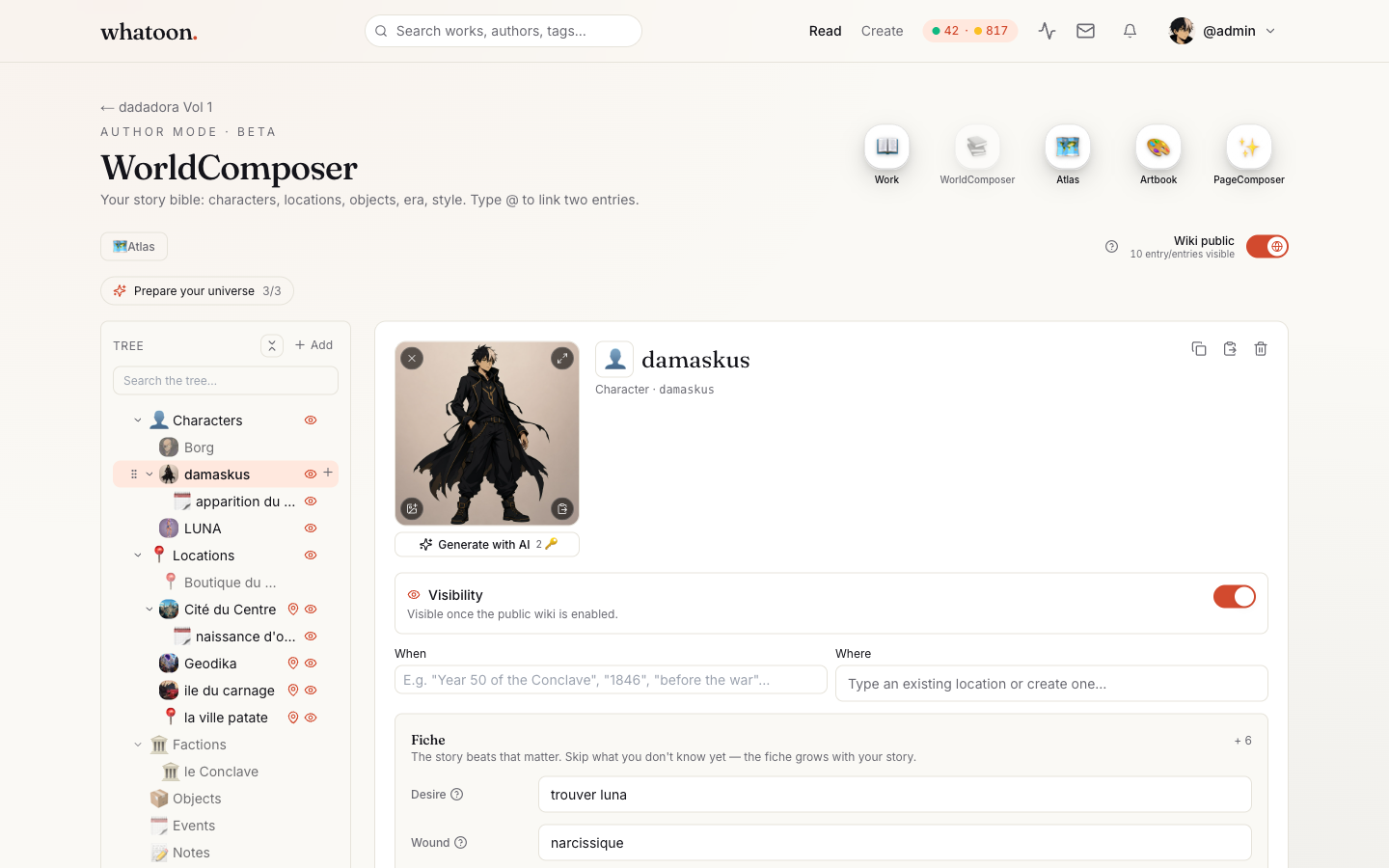Collapse the Factions folder chevron
This screenshot has width=1389, height=868.
click(x=138, y=745)
